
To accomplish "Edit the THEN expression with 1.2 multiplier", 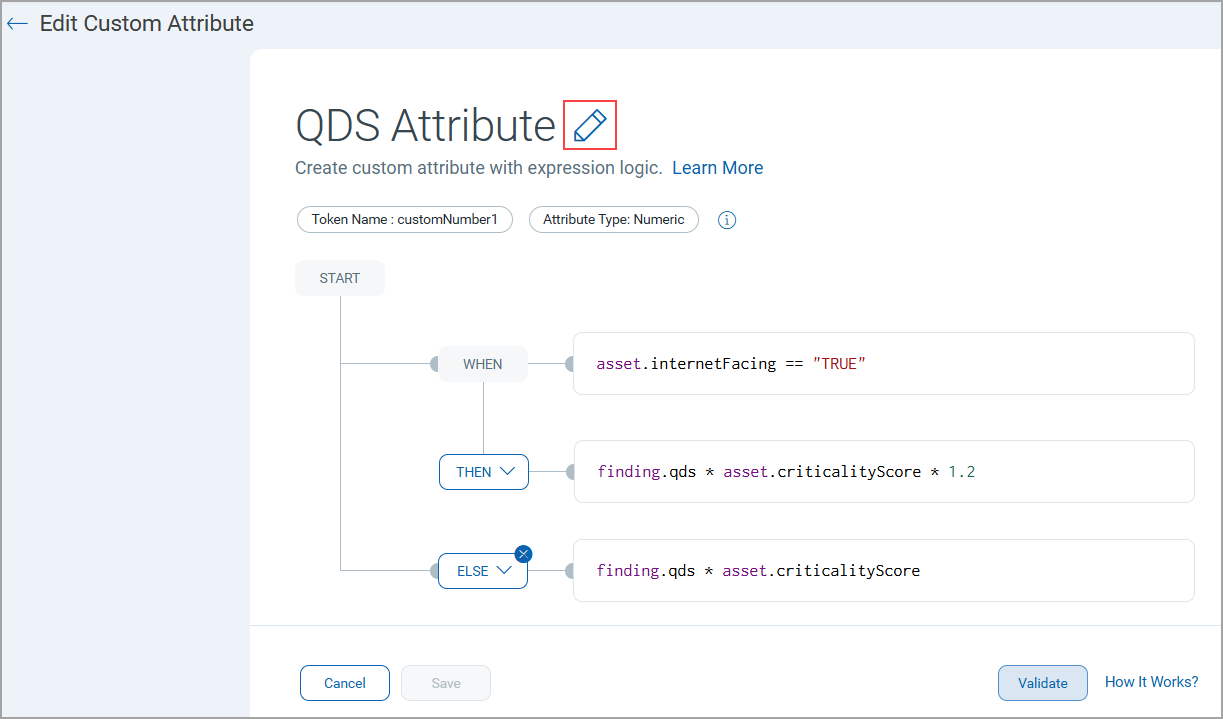I will [883, 472].
